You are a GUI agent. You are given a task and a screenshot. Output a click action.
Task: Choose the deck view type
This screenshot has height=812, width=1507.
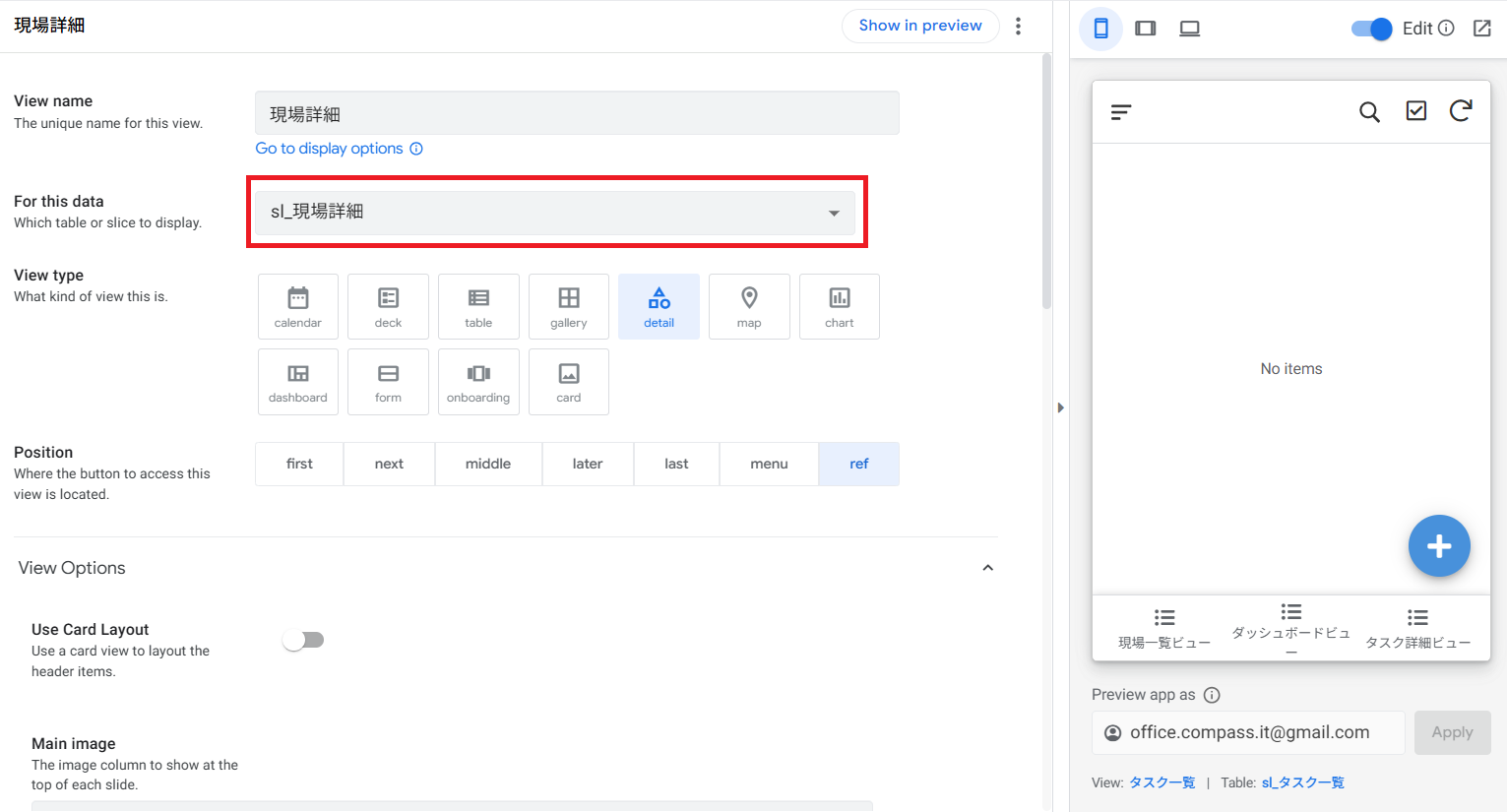point(388,306)
